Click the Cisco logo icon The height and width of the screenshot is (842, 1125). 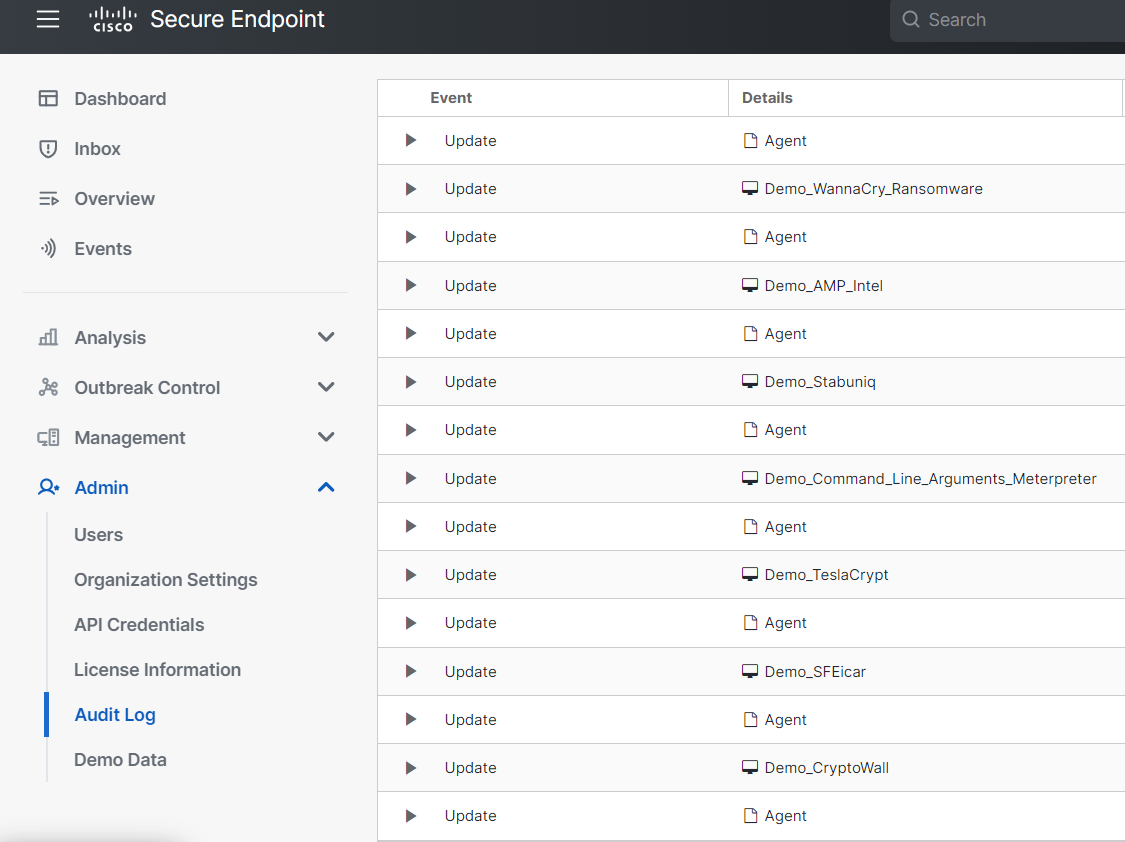[113, 19]
